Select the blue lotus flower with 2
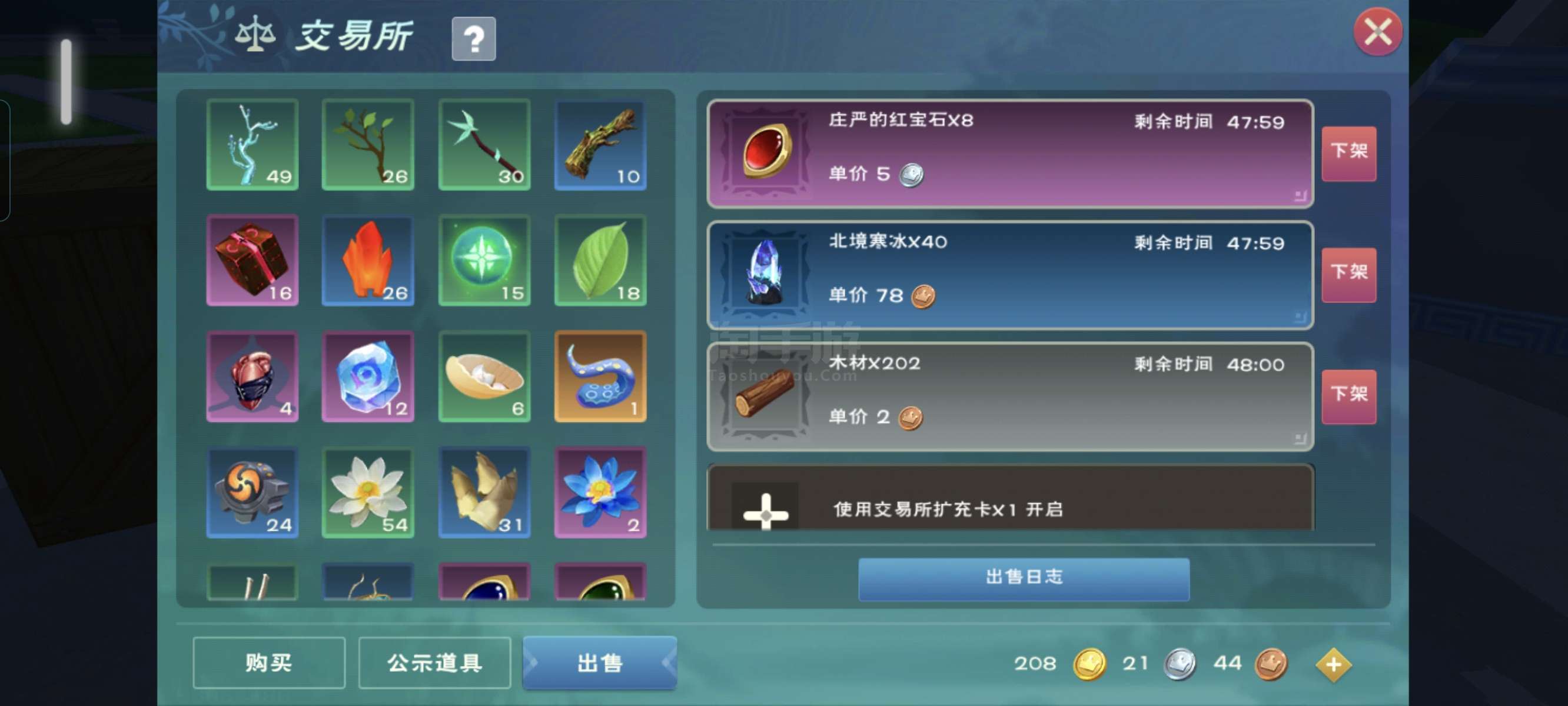1568x706 pixels. click(x=600, y=492)
